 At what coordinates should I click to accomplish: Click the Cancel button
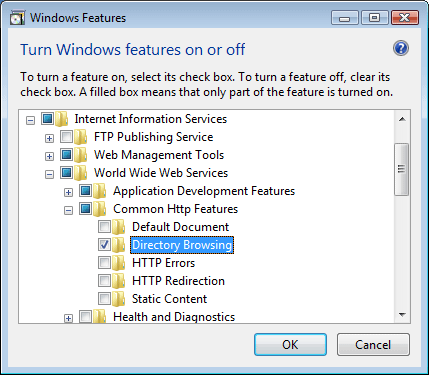tap(373, 345)
